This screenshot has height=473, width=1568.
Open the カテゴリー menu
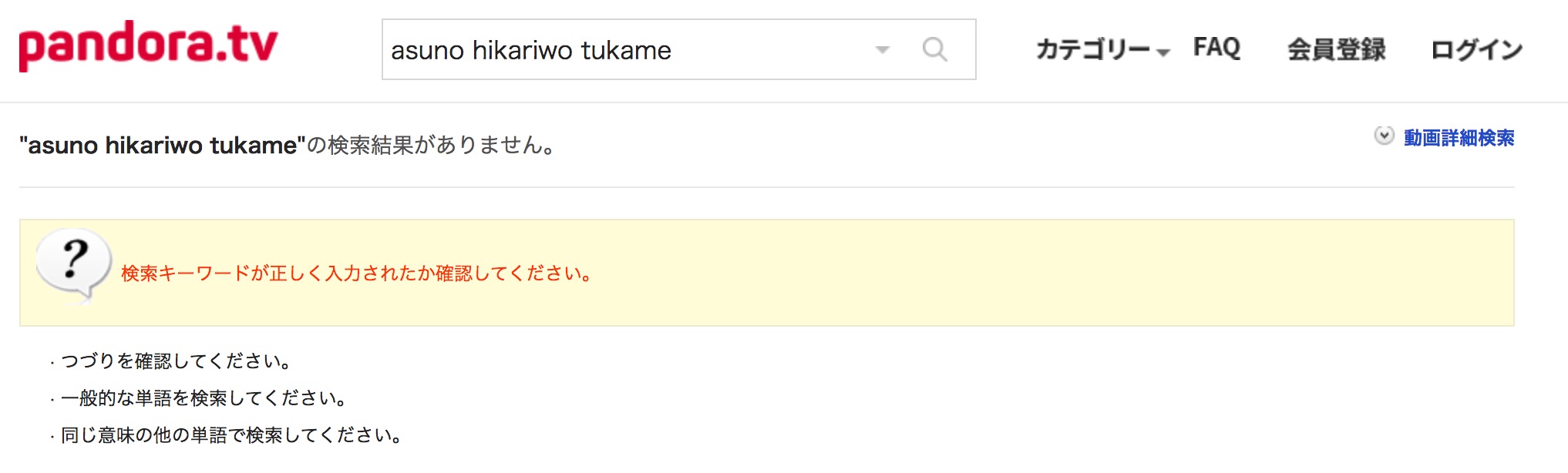(1093, 49)
